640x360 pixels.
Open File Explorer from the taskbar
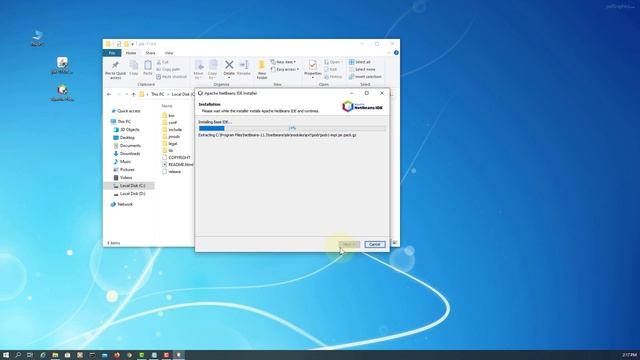pos(55,355)
